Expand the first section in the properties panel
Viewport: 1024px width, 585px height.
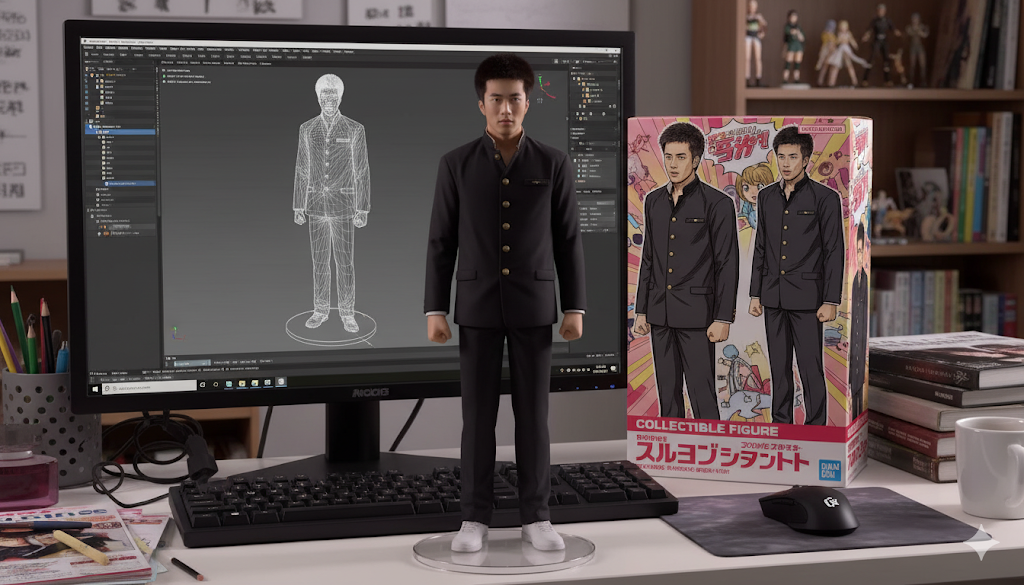[573, 128]
